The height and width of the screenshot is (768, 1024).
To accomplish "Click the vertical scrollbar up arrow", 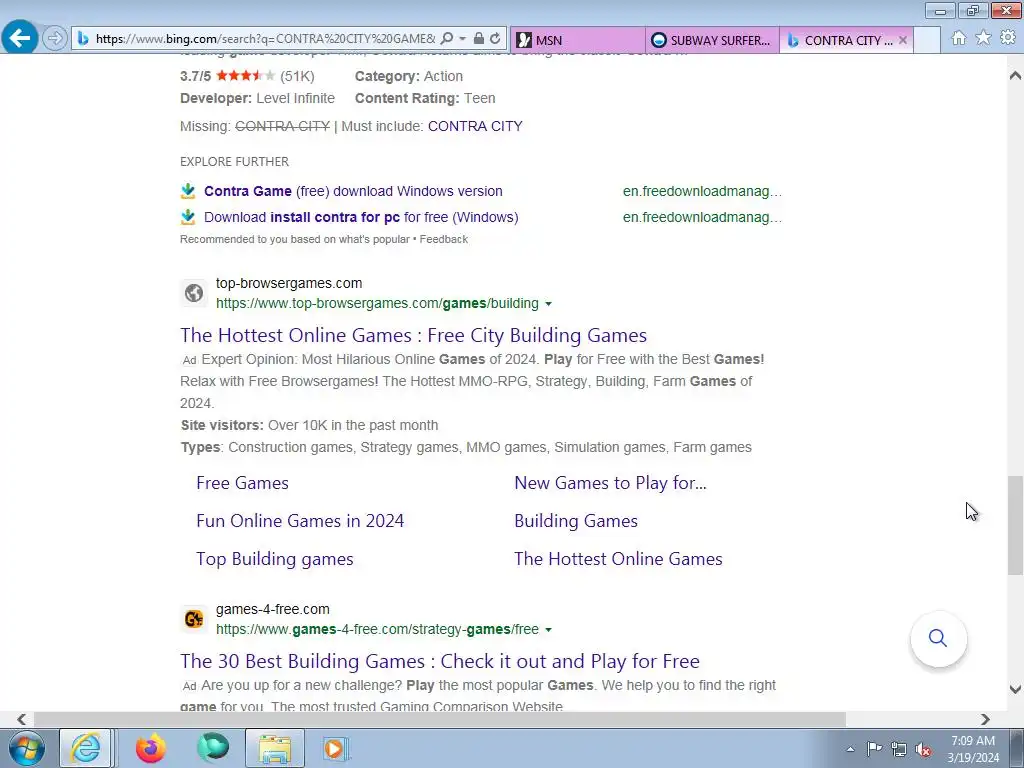I will point(1015,75).
